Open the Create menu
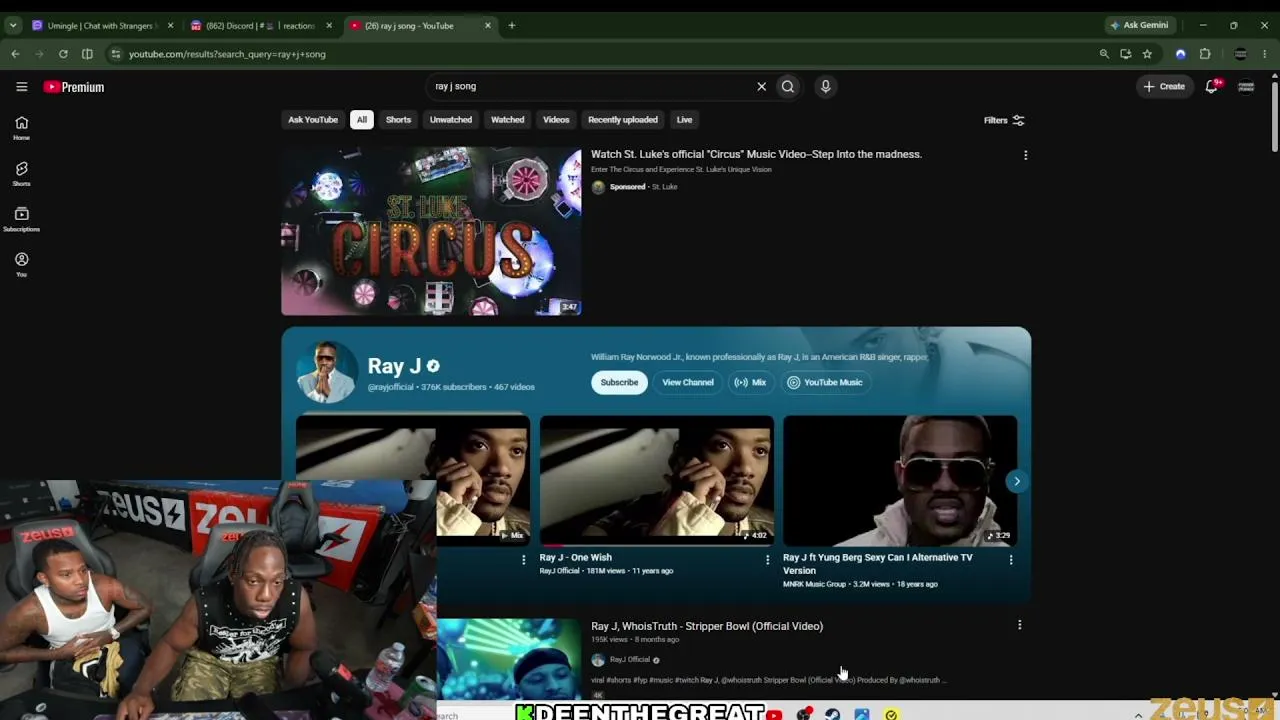 coord(1165,87)
